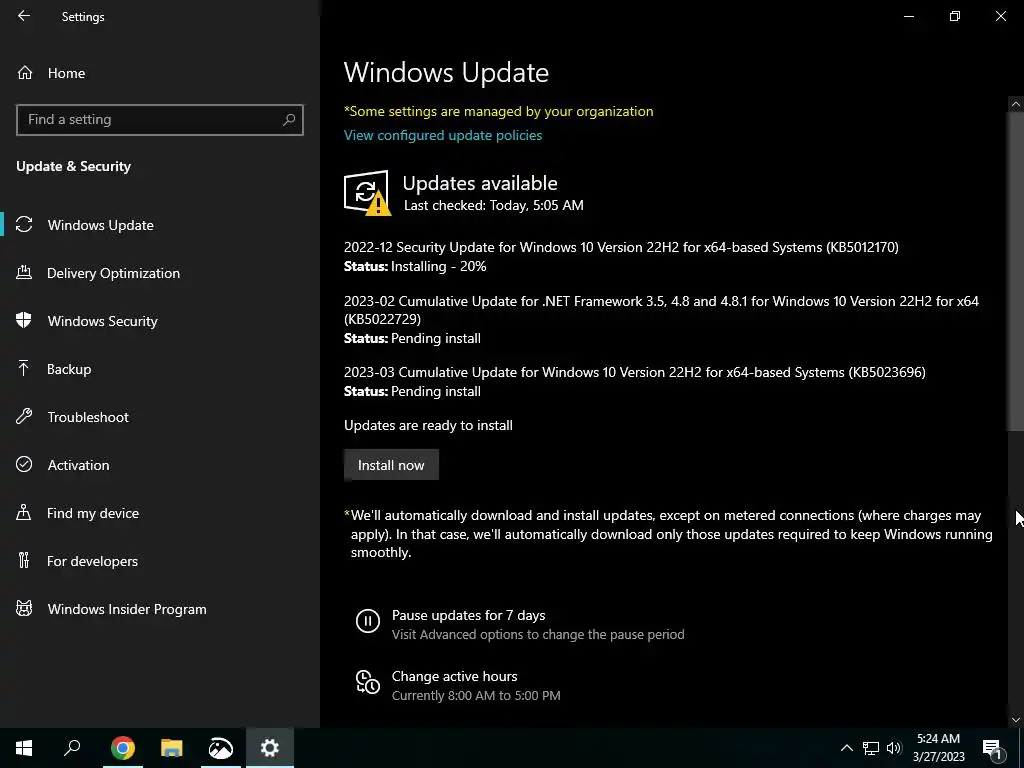Open Troubleshoot settings
Viewport: 1024px width, 768px height.
coord(160,417)
